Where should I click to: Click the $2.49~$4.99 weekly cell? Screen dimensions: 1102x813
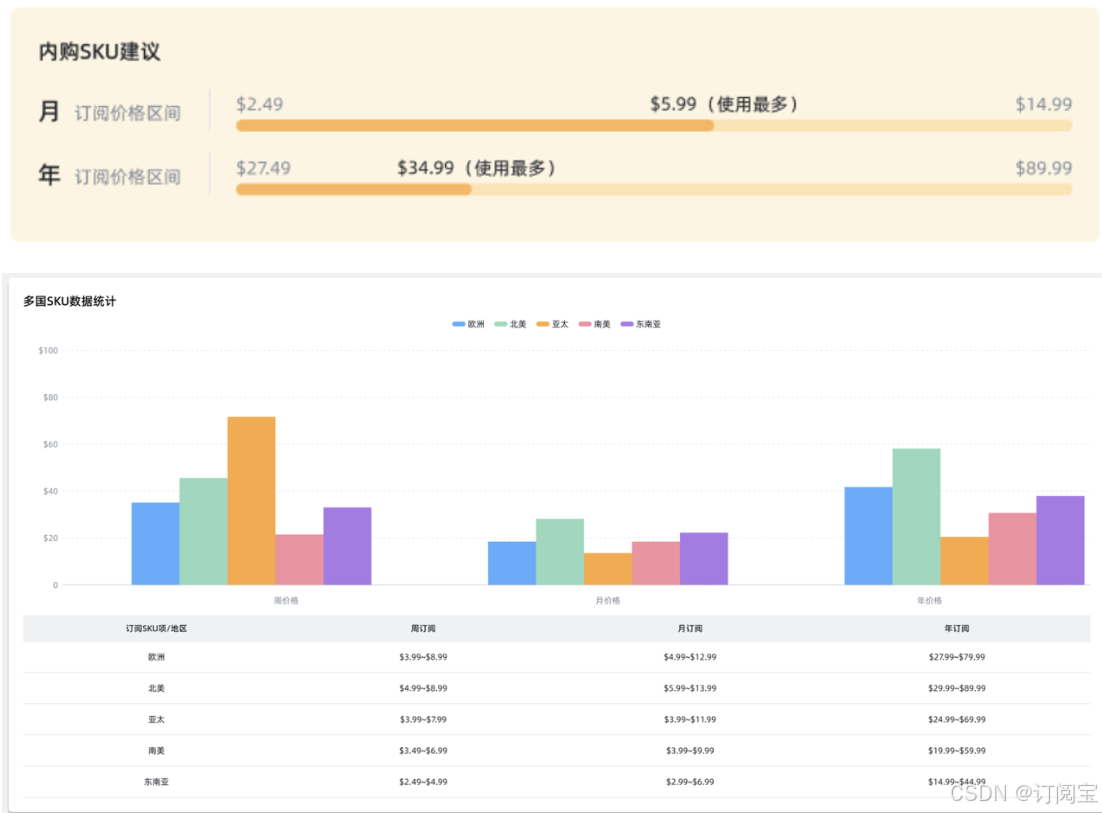point(423,781)
